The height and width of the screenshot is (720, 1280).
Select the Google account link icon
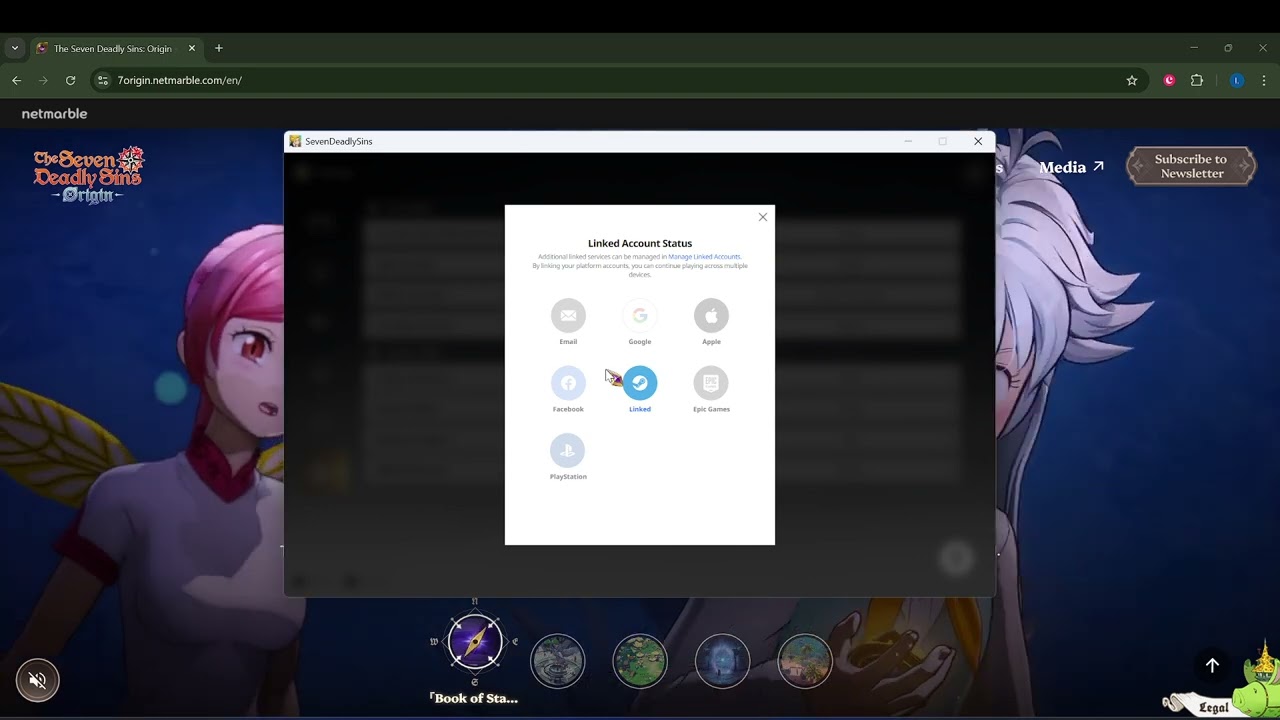pos(640,316)
